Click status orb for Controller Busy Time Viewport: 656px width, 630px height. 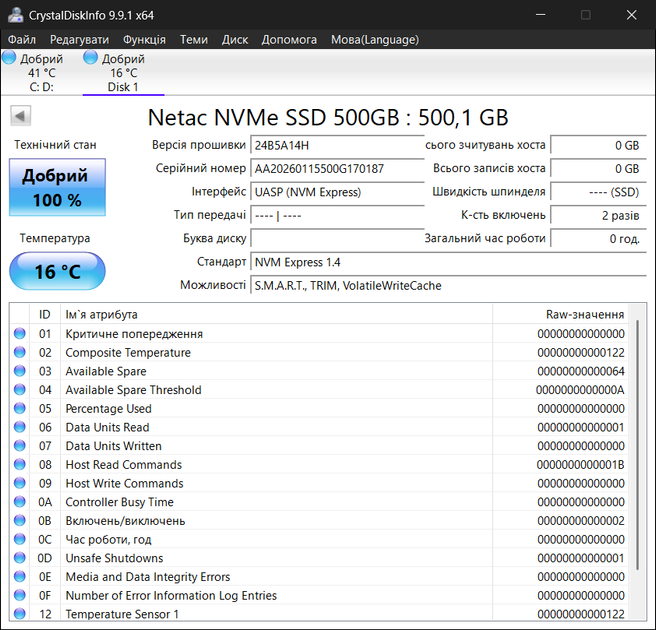pyautogui.click(x=20, y=502)
